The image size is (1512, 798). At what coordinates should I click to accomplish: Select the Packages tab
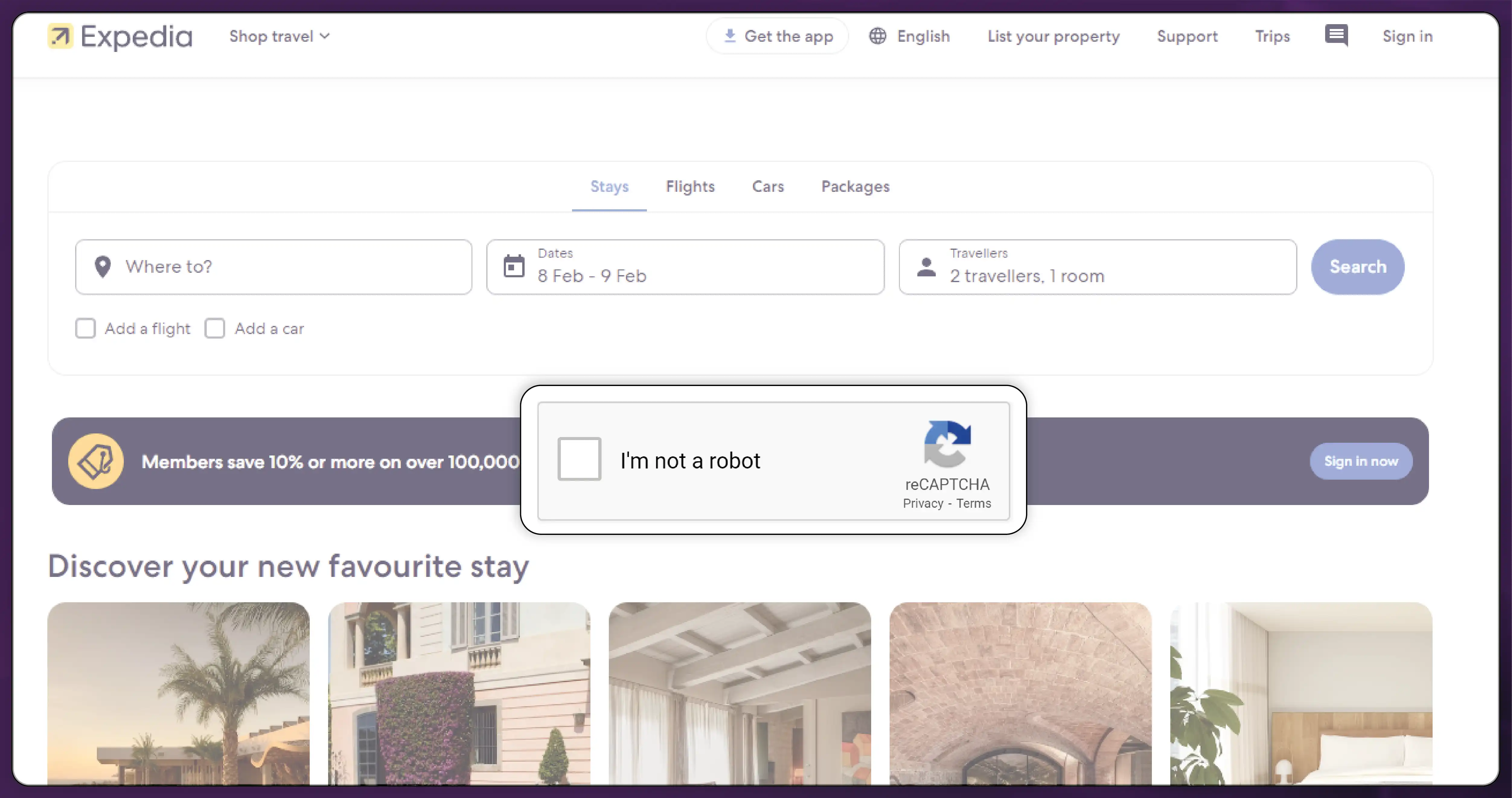click(x=855, y=186)
